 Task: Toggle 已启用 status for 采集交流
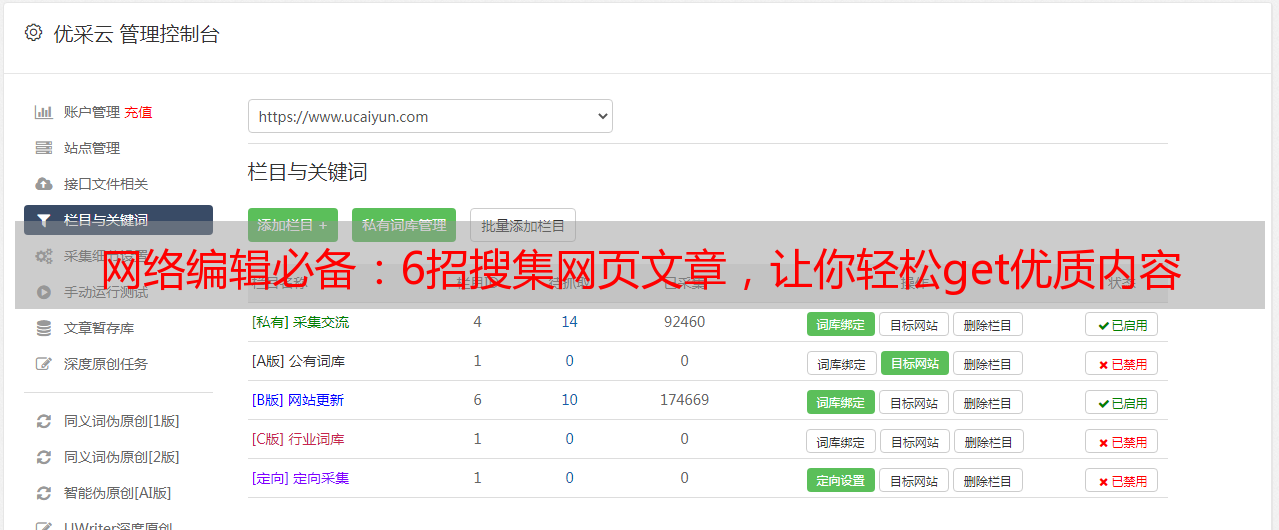[x=1122, y=324]
